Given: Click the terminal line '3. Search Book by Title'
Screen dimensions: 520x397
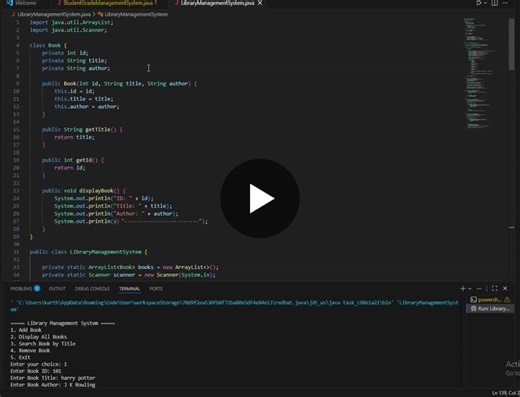Looking at the screenshot, I should [x=43, y=344].
